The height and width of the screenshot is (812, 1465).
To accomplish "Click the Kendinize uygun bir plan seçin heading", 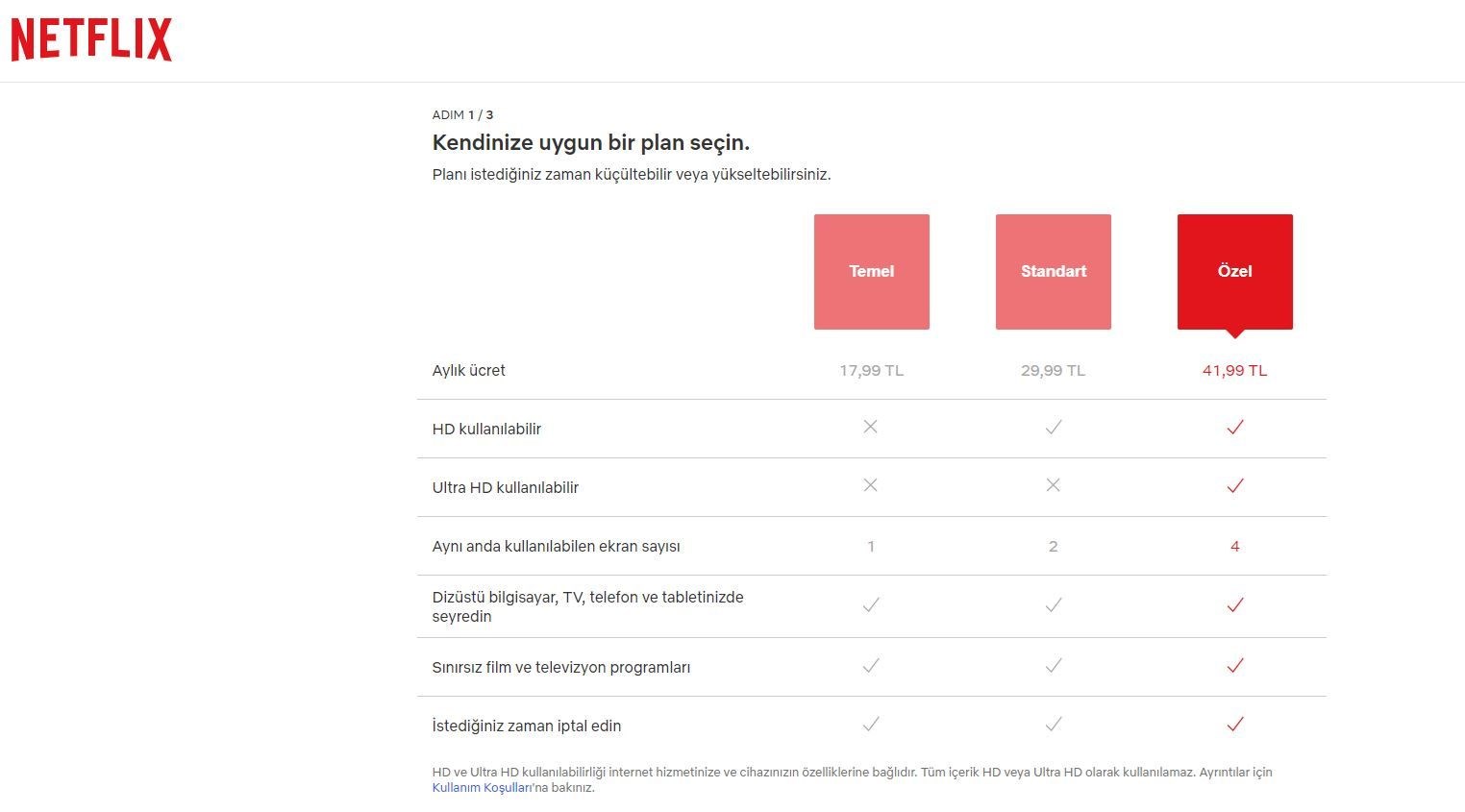I will click(590, 142).
